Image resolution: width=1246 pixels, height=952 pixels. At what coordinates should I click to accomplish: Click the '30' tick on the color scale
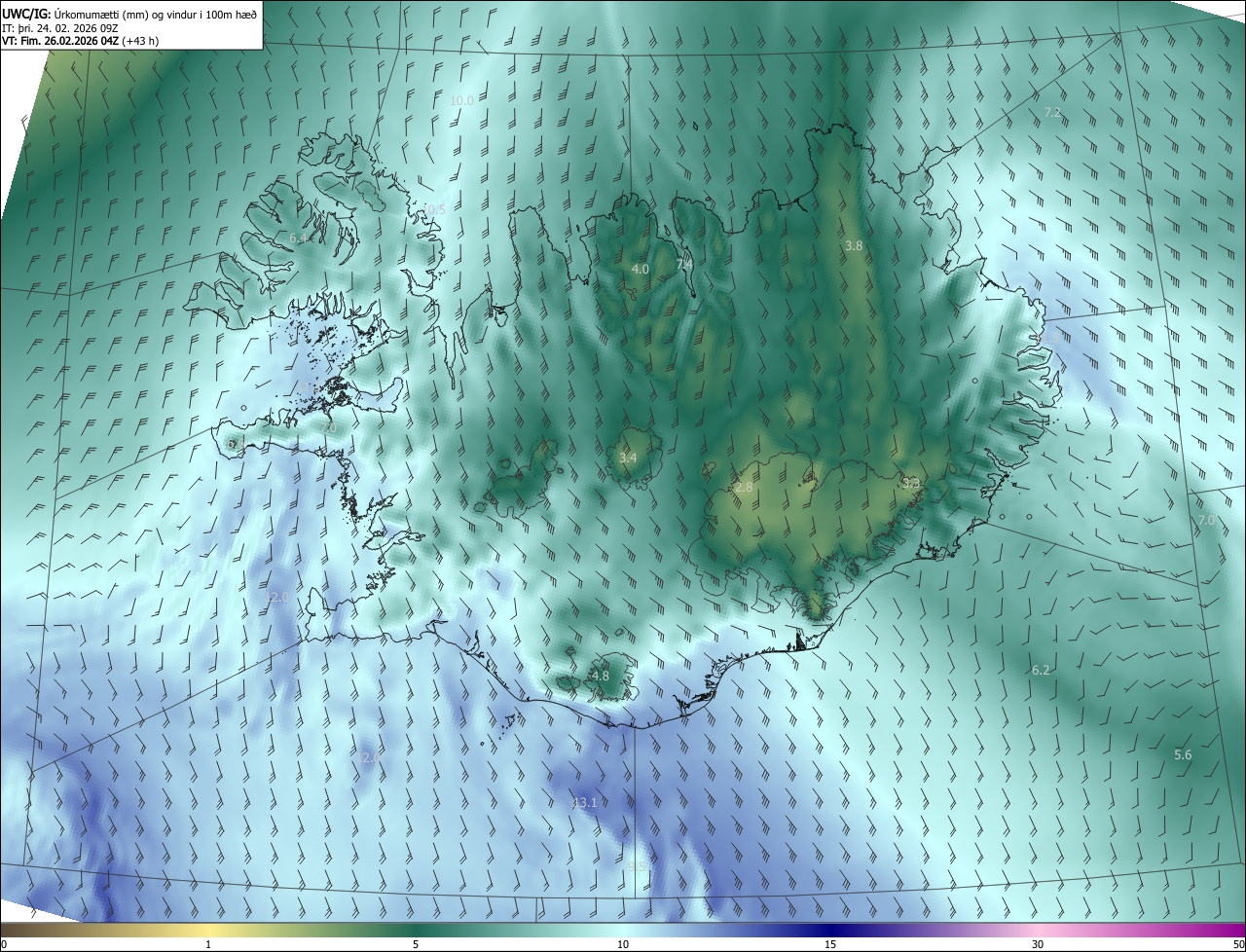tap(1038, 944)
